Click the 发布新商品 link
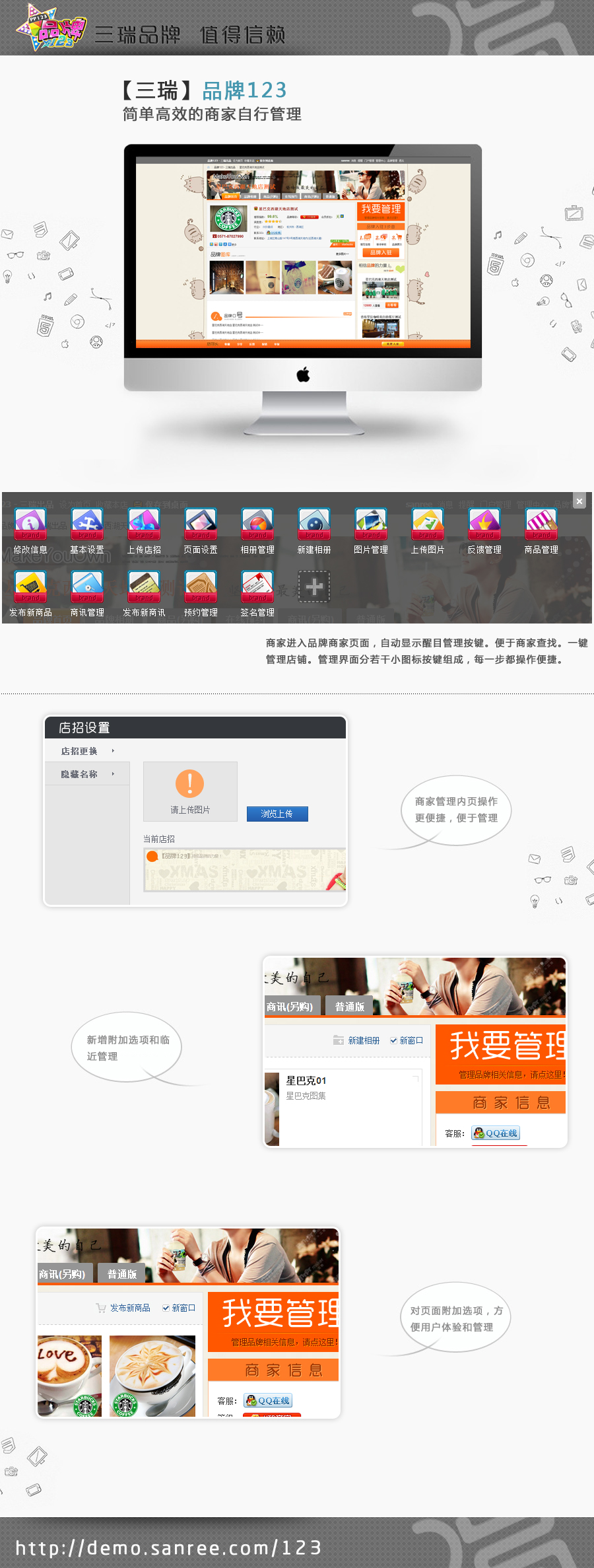 [x=130, y=1308]
